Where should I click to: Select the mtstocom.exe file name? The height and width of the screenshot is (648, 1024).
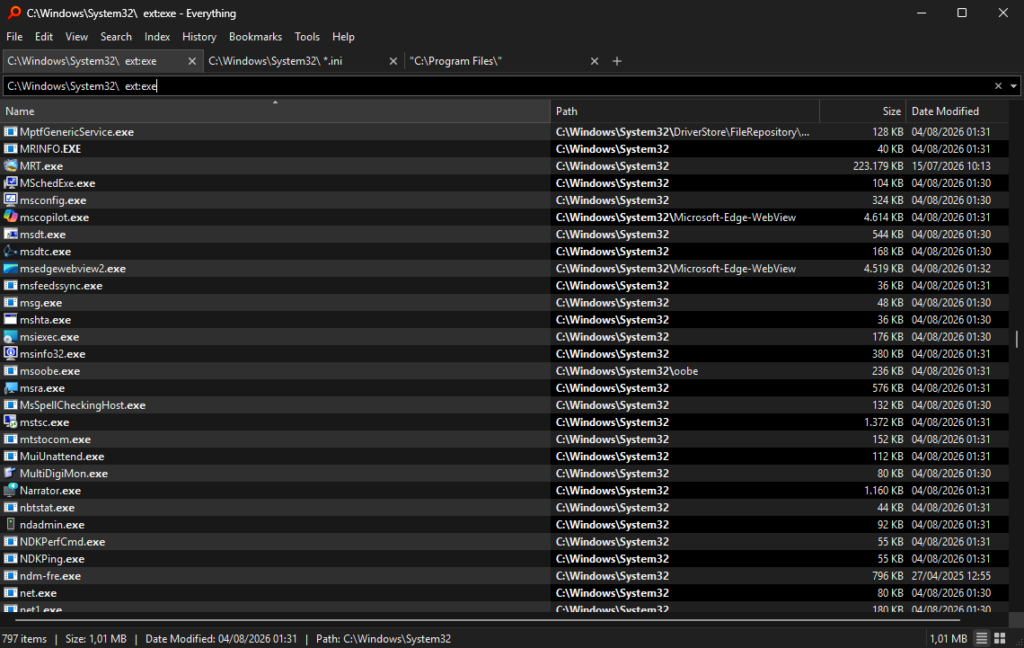55,439
